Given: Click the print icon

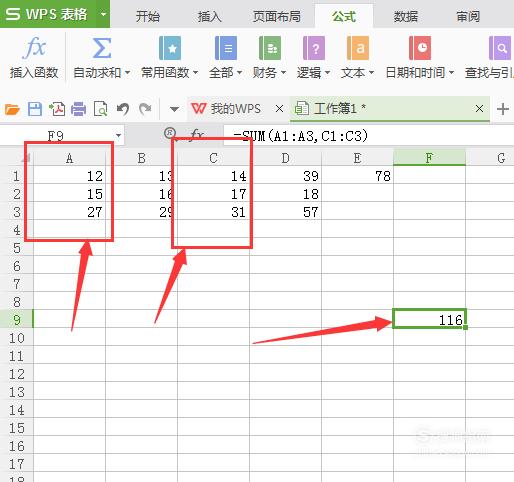Looking at the screenshot, I should (79, 109).
